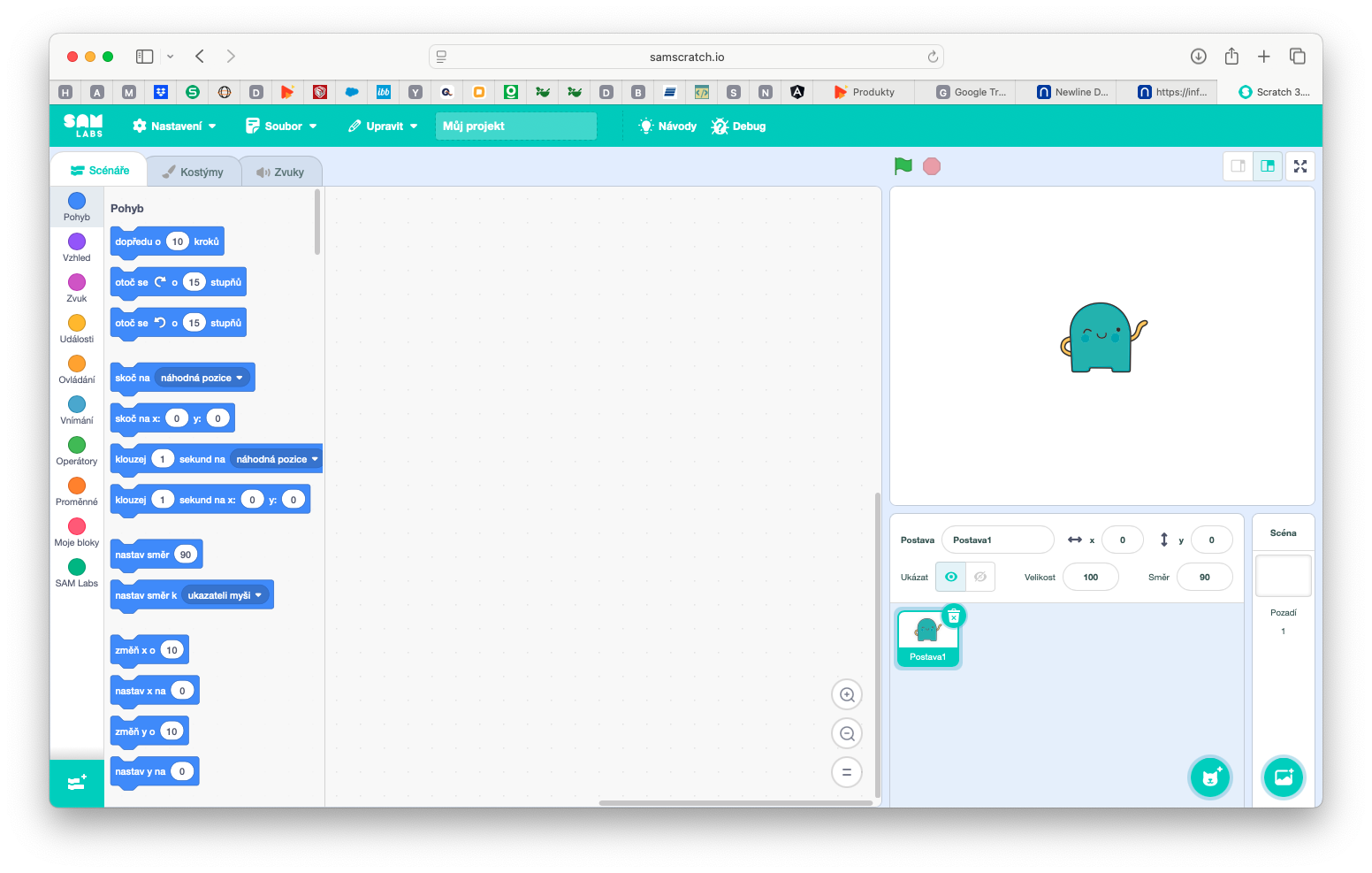This screenshot has width=1372, height=873.
Task: Open the Nastavení menu
Action: tap(175, 126)
